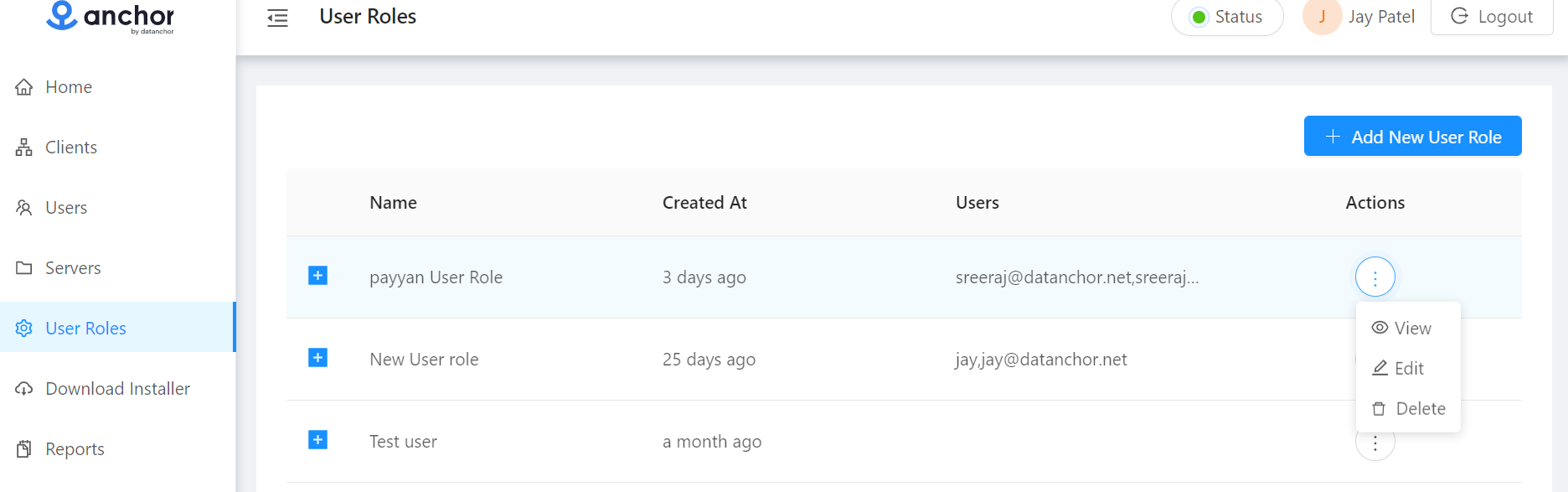Click the Jay Patel avatar circle
Screen dimensions: 1568x492
click(x=1322, y=17)
